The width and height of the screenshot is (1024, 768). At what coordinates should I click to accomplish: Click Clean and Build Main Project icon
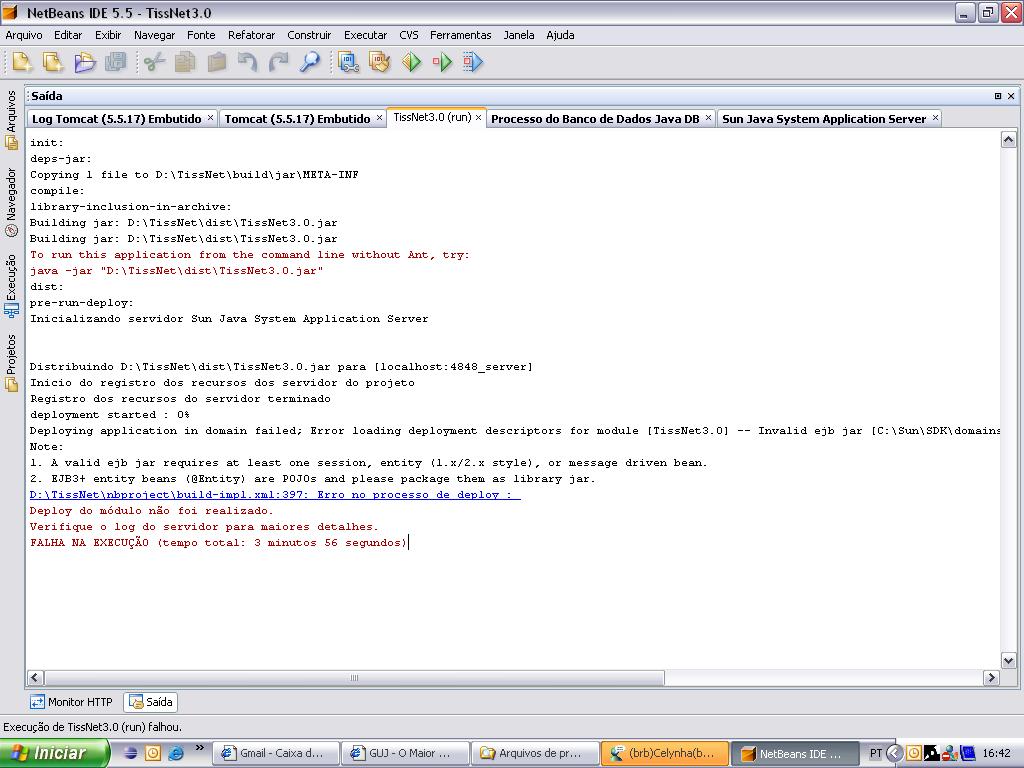(379, 62)
